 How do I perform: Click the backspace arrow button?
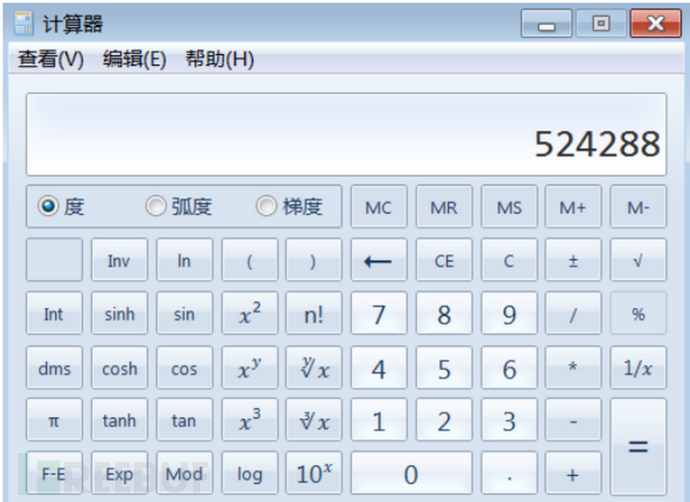pos(378,261)
